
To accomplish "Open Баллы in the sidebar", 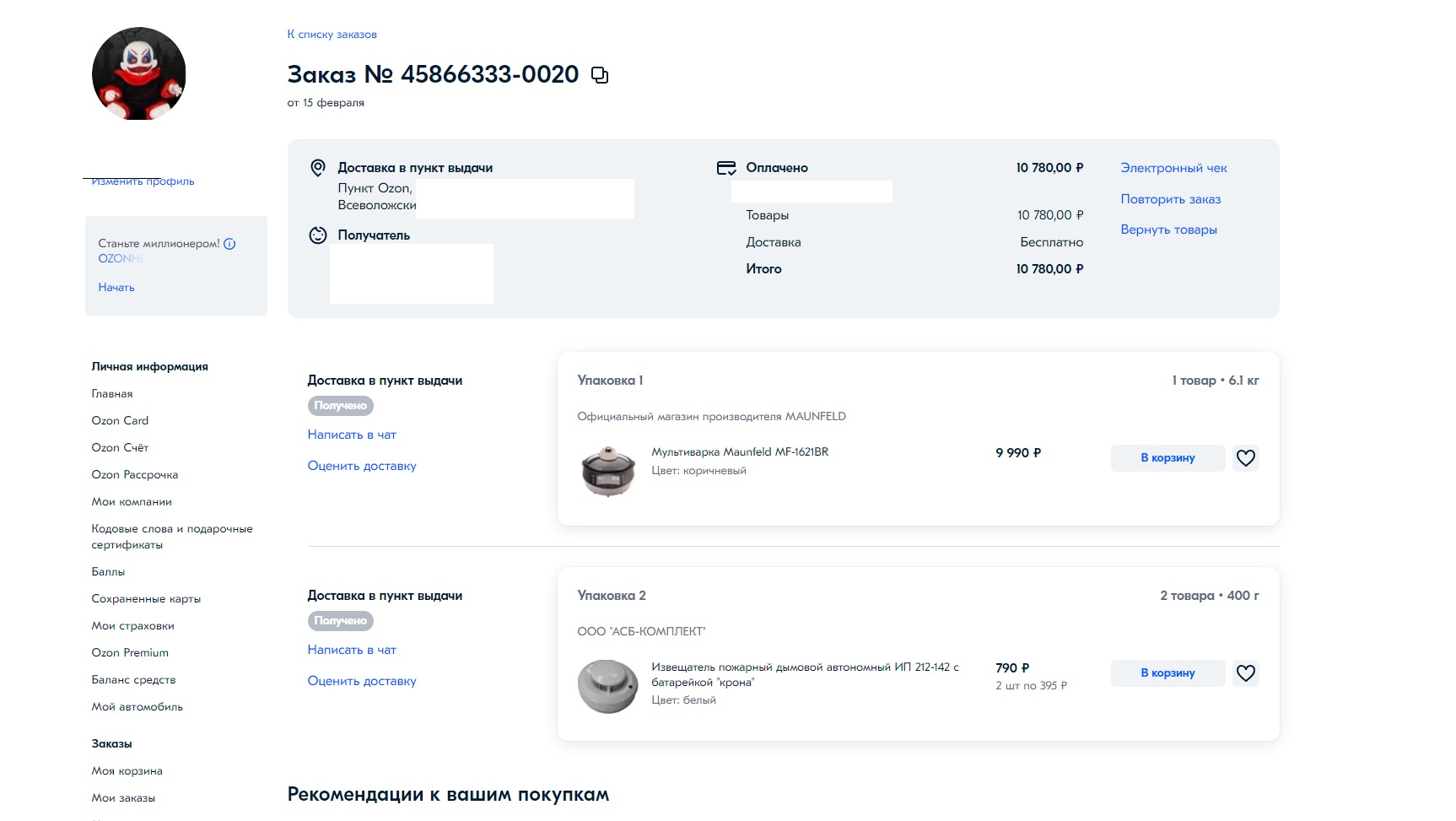I will pyautogui.click(x=108, y=572).
